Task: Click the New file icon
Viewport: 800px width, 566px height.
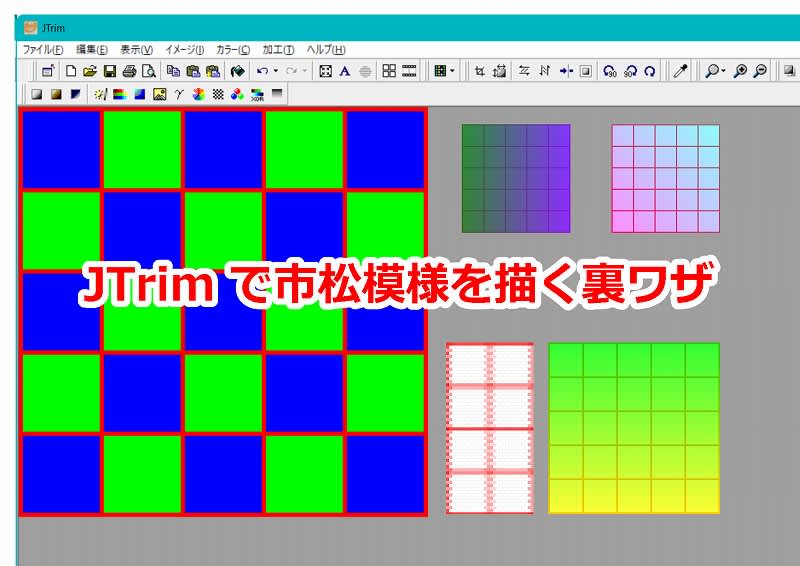Action: coord(71,71)
